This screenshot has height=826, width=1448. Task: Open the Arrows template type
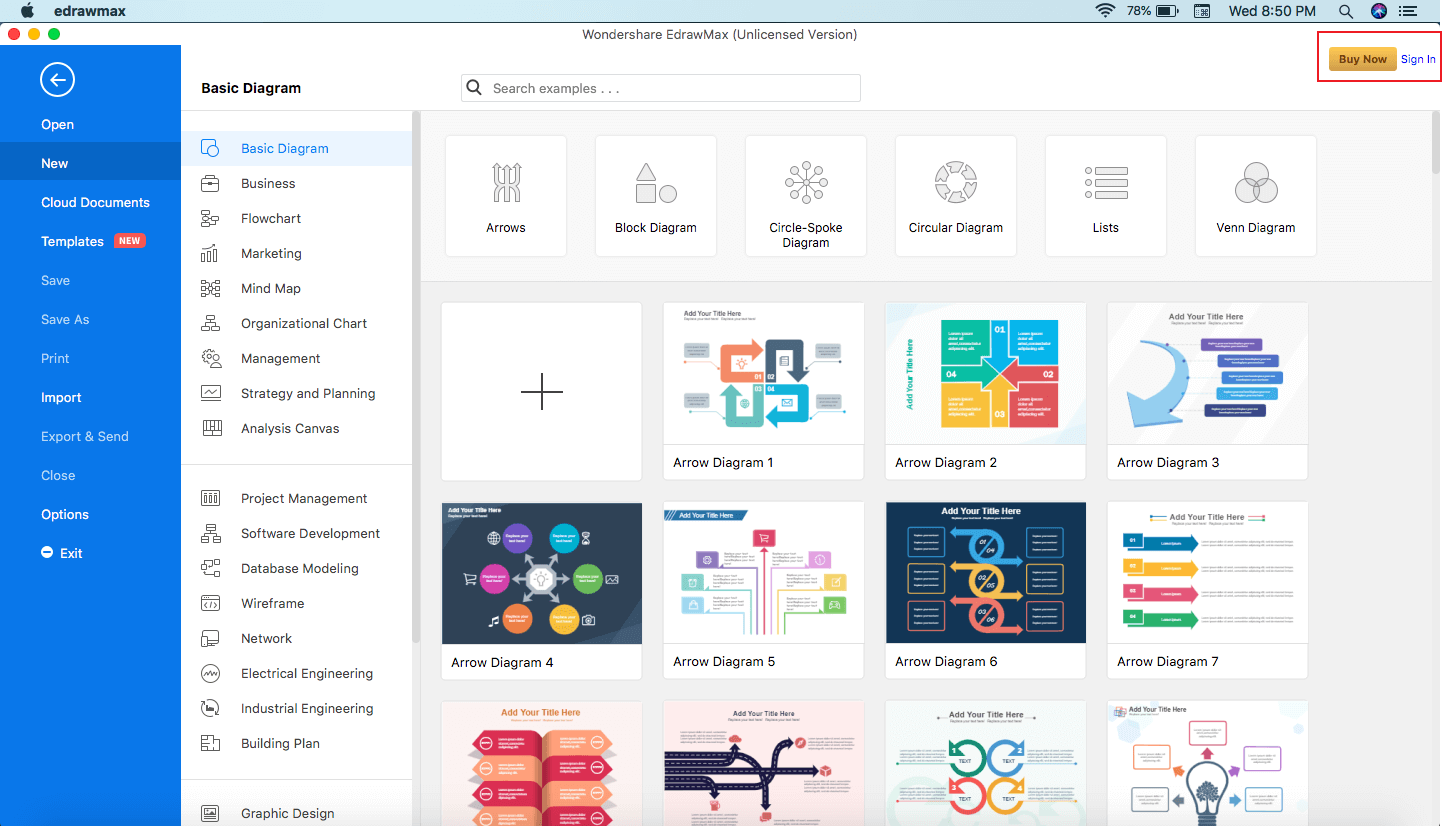(506, 196)
